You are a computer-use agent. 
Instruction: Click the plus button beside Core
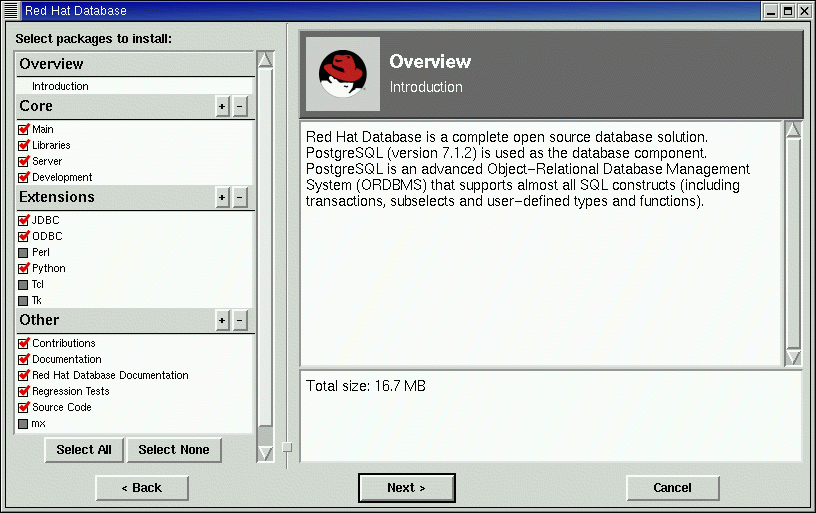[x=222, y=107]
